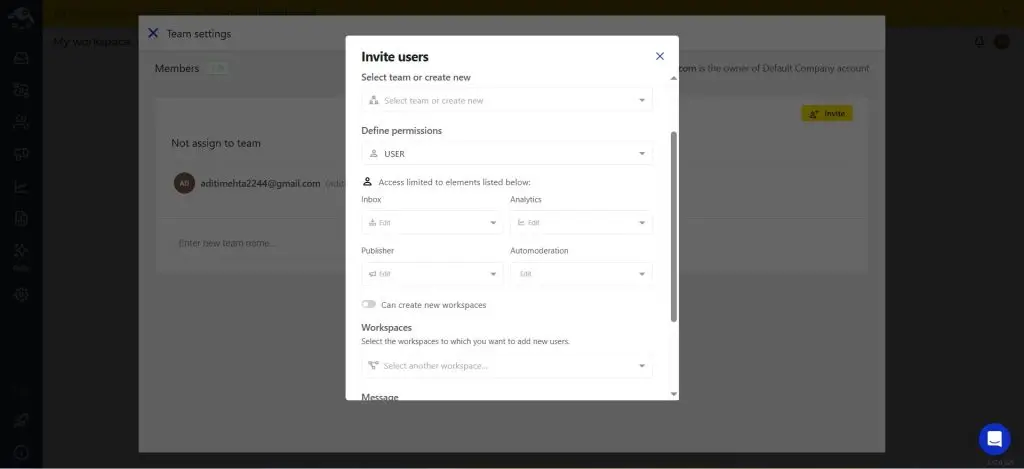1024x469 pixels.
Task: Click the 'Workspaces' section heading
Action: click(x=387, y=327)
